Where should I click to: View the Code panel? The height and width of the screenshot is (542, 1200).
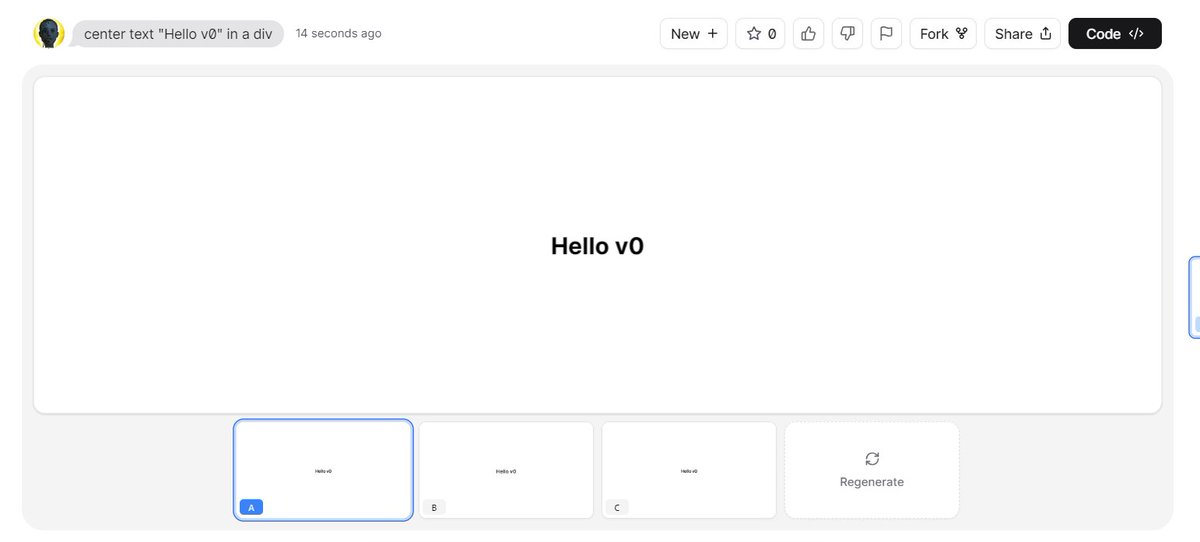pyautogui.click(x=1115, y=33)
